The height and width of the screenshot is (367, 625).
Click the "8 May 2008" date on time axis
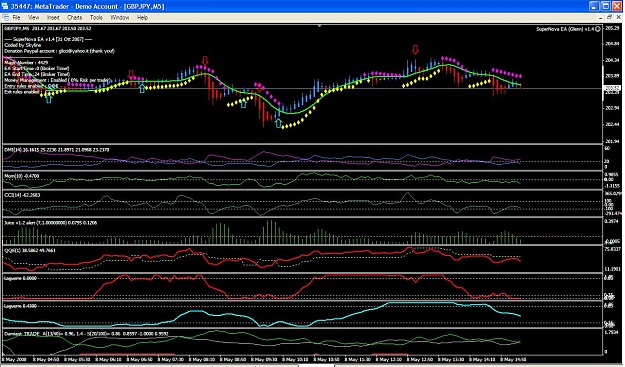click(x=15, y=359)
